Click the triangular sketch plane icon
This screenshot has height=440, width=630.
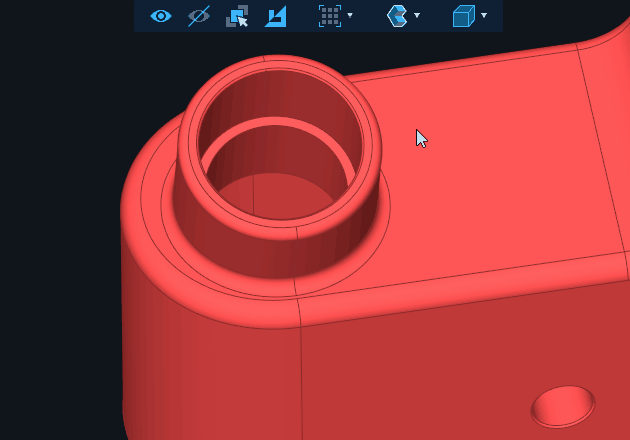(x=275, y=16)
